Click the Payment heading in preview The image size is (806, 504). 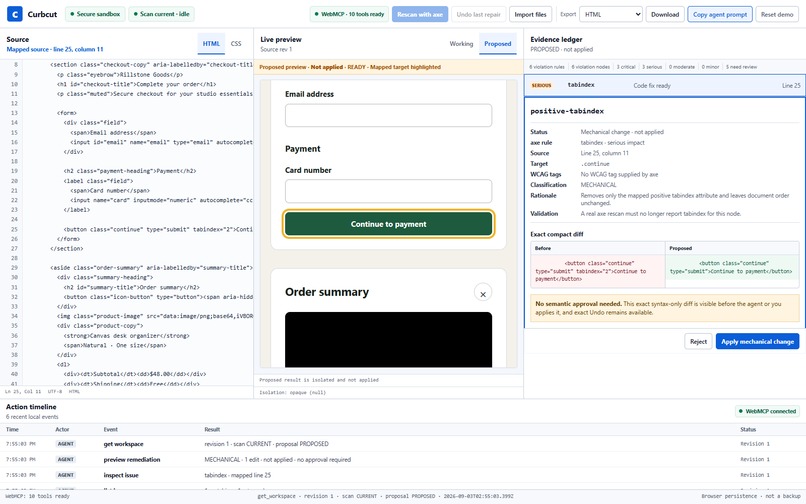coord(303,149)
